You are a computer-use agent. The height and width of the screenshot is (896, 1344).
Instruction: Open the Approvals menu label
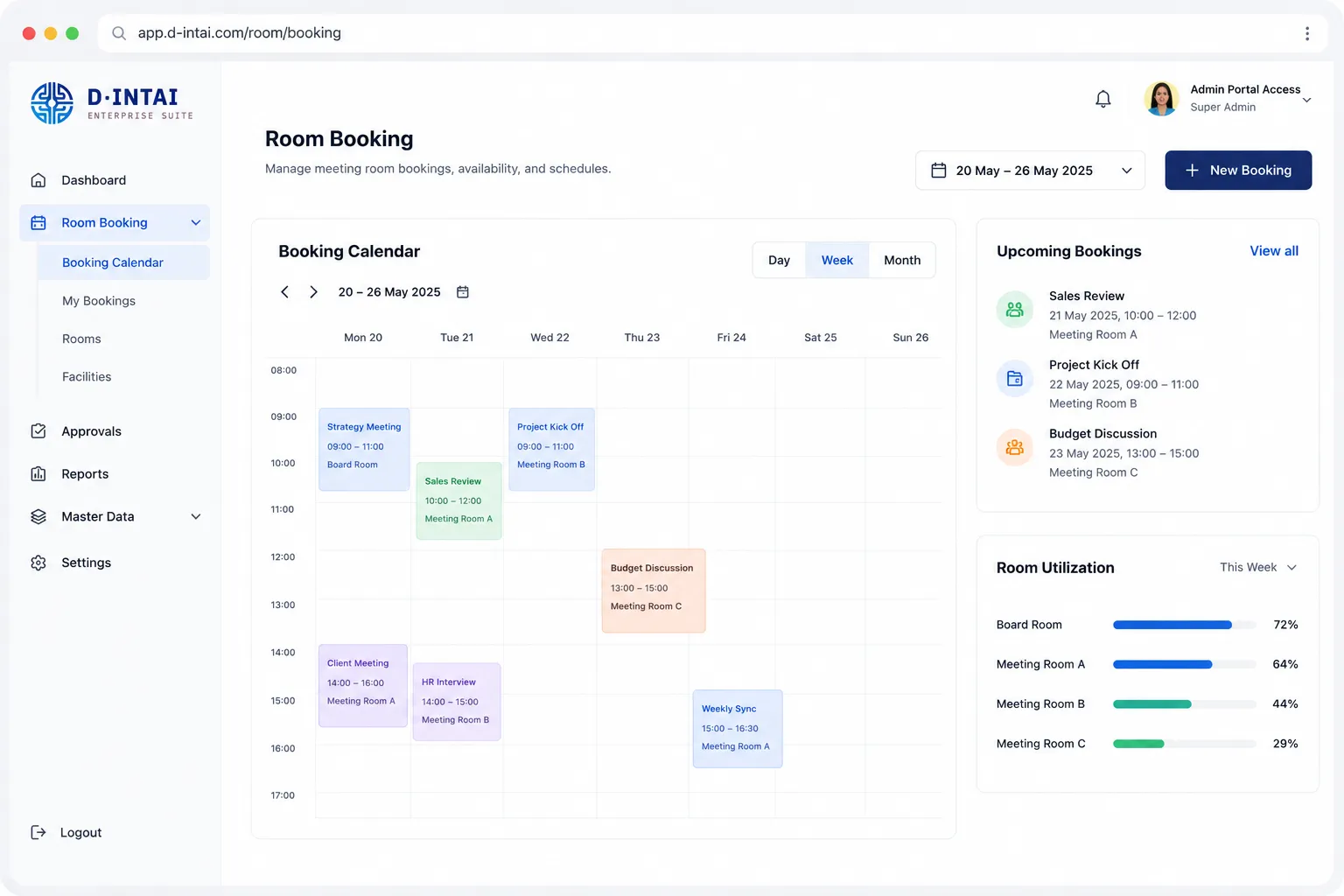coord(91,431)
